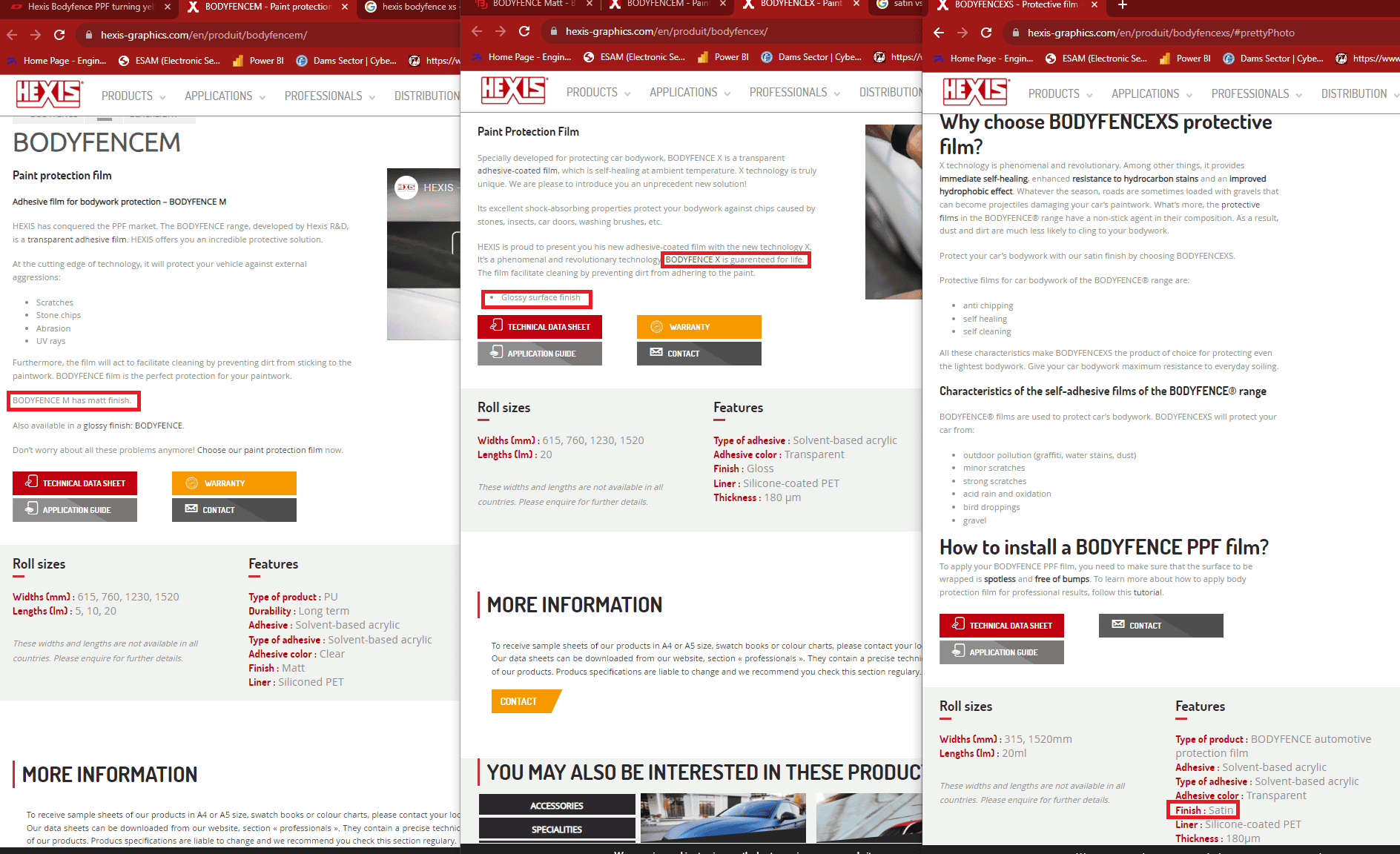
Task: Open Dams Sector bookmark in the bodyfencem window
Action: (346, 61)
